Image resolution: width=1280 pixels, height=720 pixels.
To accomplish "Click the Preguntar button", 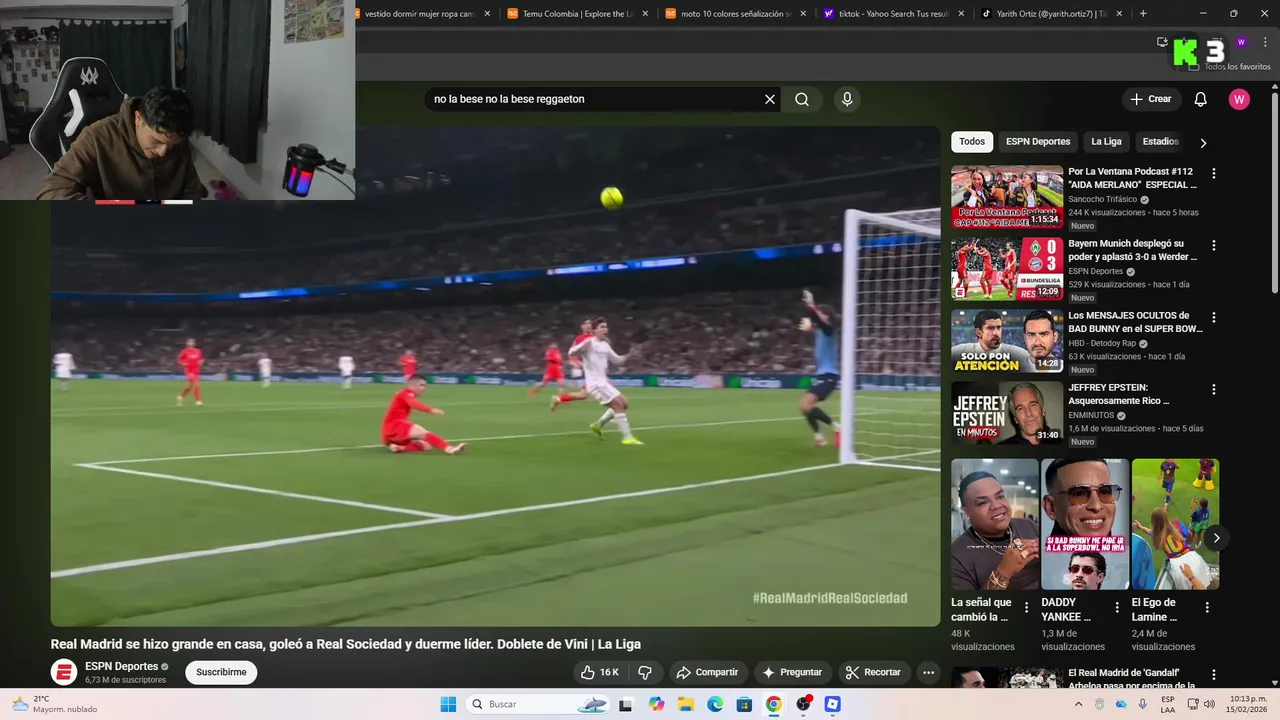I will coord(792,672).
